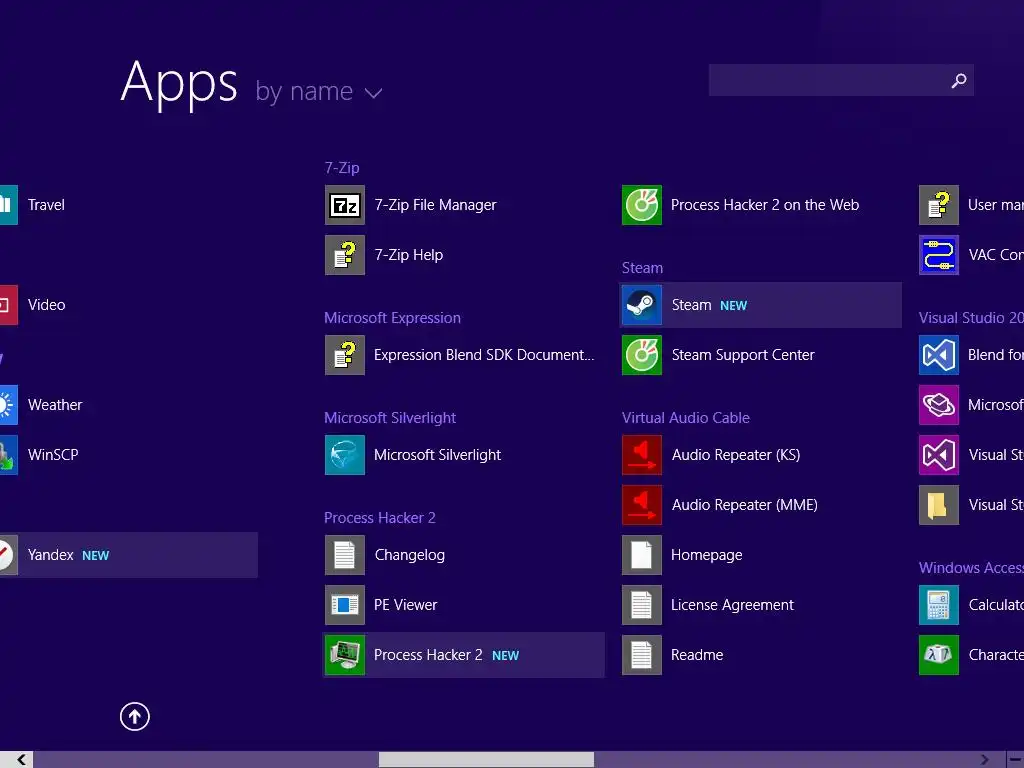Go back to Start with the up-arrow button
Image resolution: width=1024 pixels, height=768 pixels.
[x=135, y=716]
